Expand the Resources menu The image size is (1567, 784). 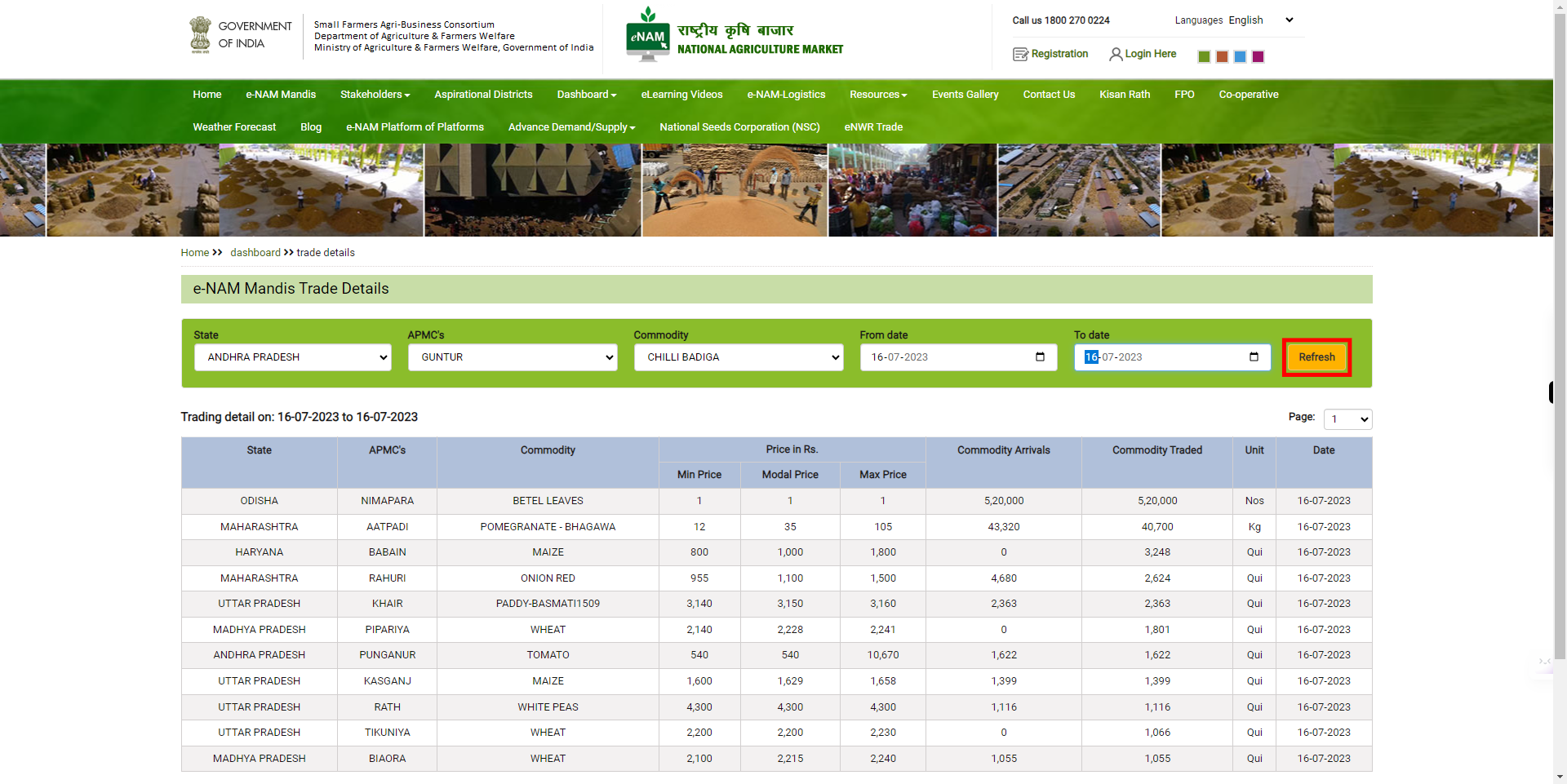tap(878, 95)
